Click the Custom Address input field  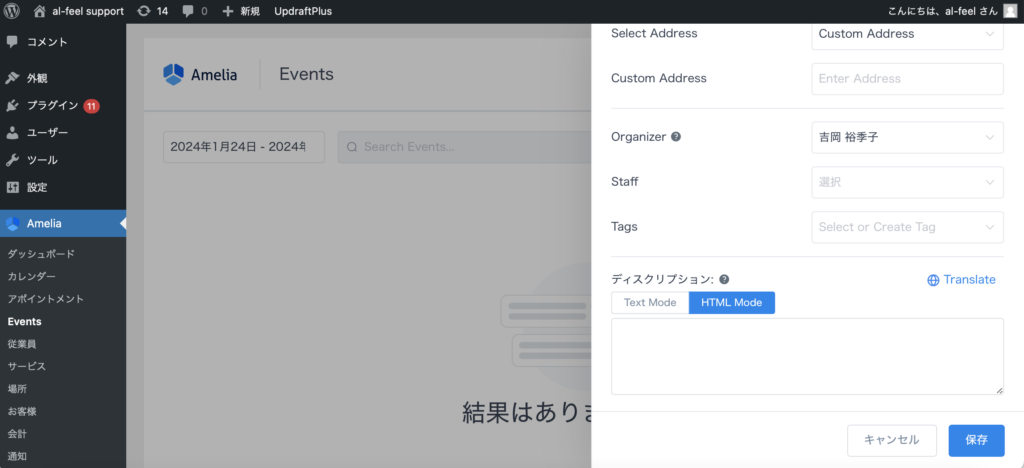[x=907, y=79]
